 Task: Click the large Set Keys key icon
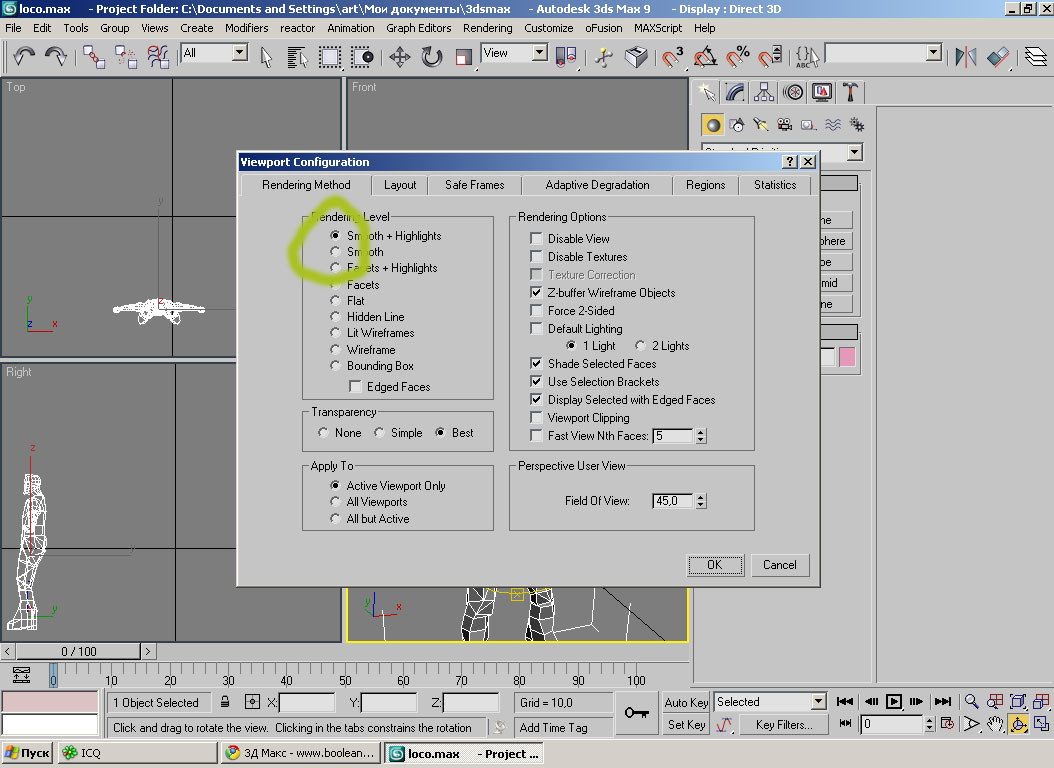[x=636, y=713]
